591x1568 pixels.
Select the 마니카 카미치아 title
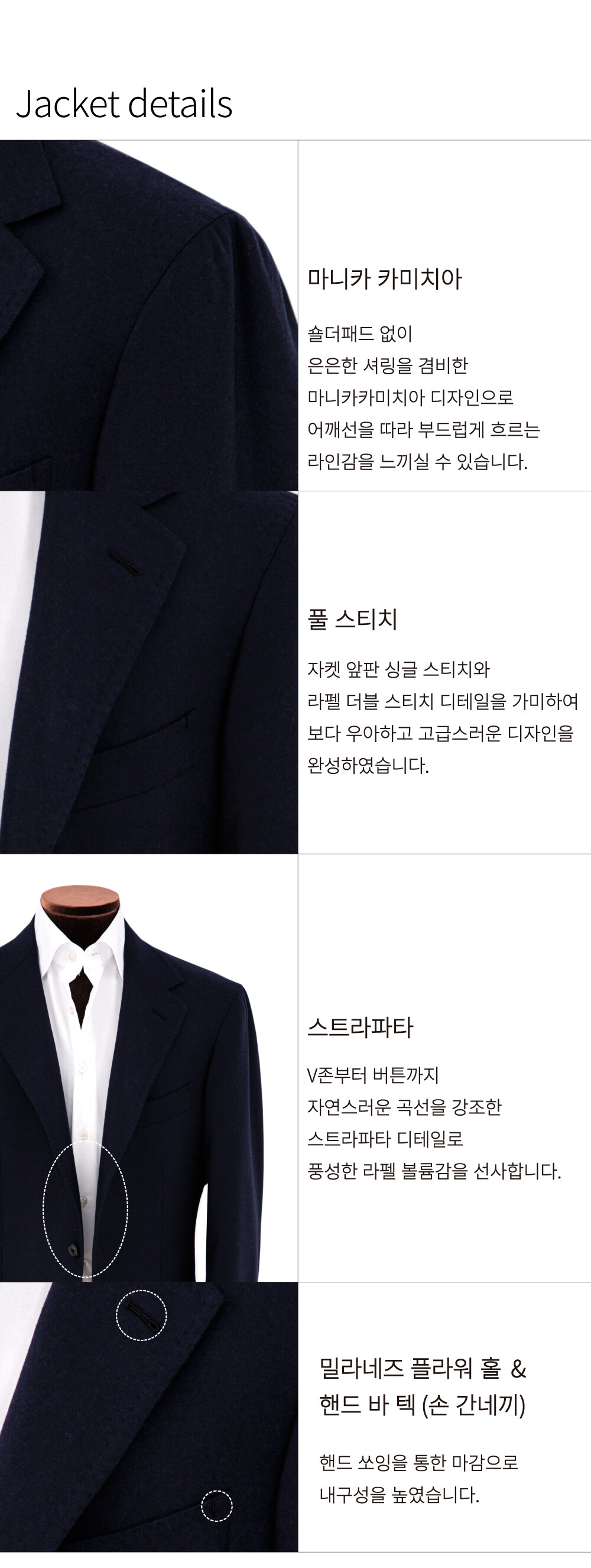[x=385, y=279]
